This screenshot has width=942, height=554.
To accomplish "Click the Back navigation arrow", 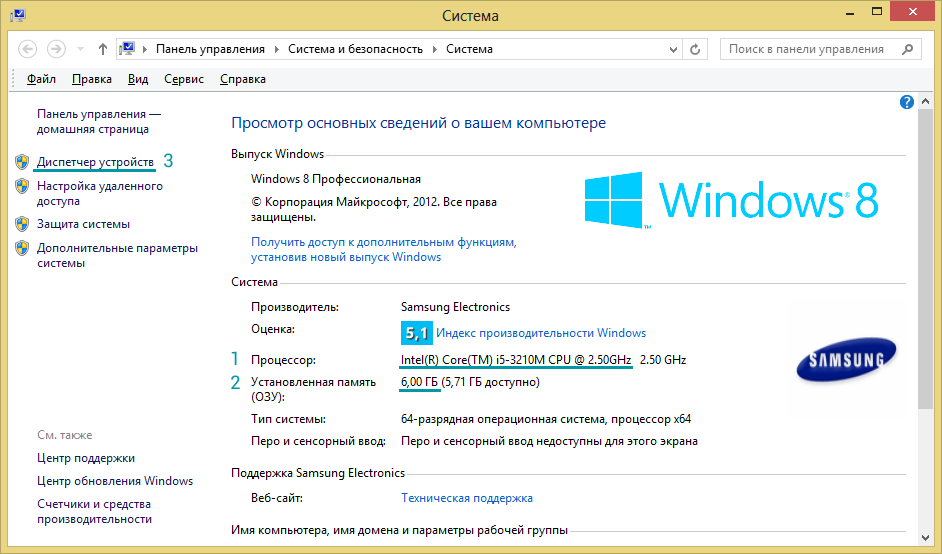I will pos(27,49).
